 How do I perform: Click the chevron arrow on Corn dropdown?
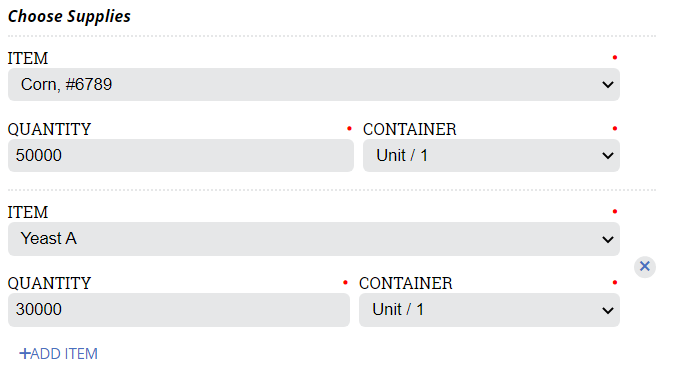coord(607,85)
